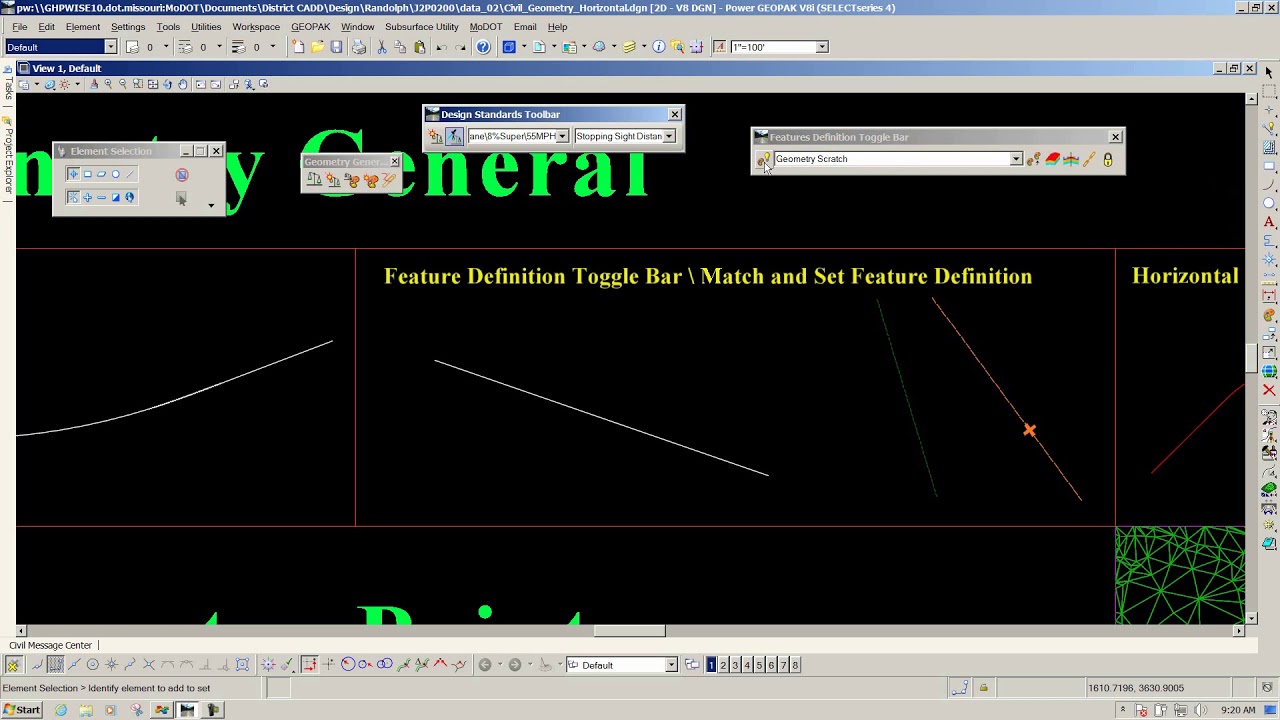Toggle view 2 button

pyautogui.click(x=723, y=665)
